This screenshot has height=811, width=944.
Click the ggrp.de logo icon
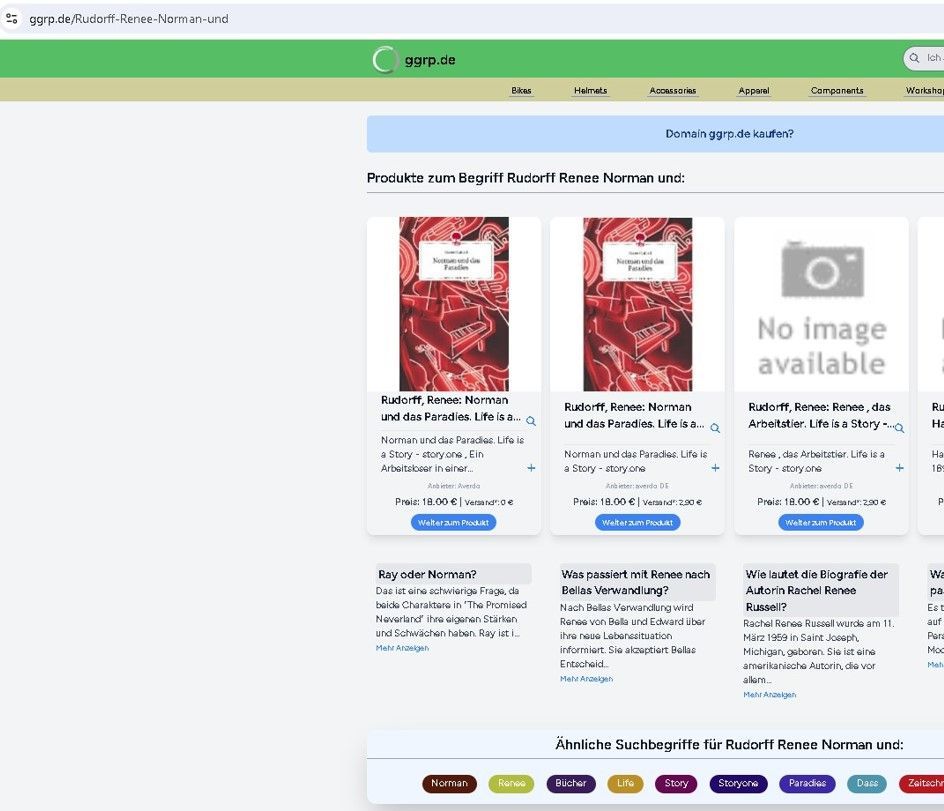(384, 60)
